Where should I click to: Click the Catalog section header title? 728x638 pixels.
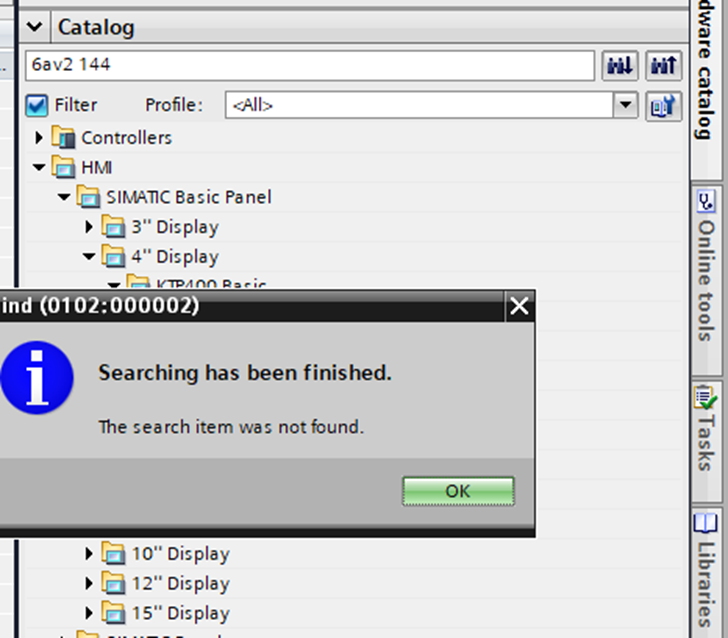(96, 27)
